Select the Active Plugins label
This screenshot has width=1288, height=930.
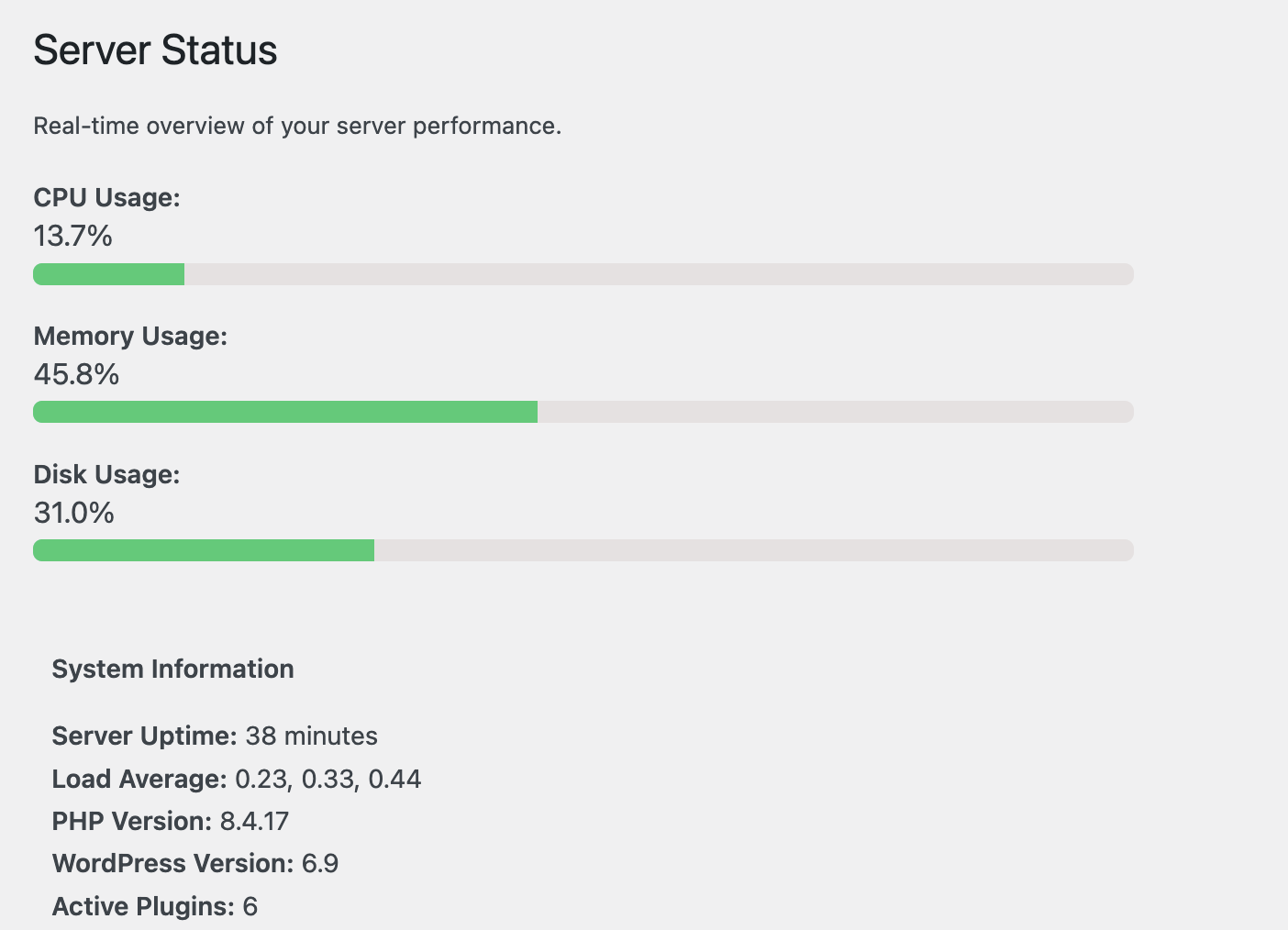[138, 906]
